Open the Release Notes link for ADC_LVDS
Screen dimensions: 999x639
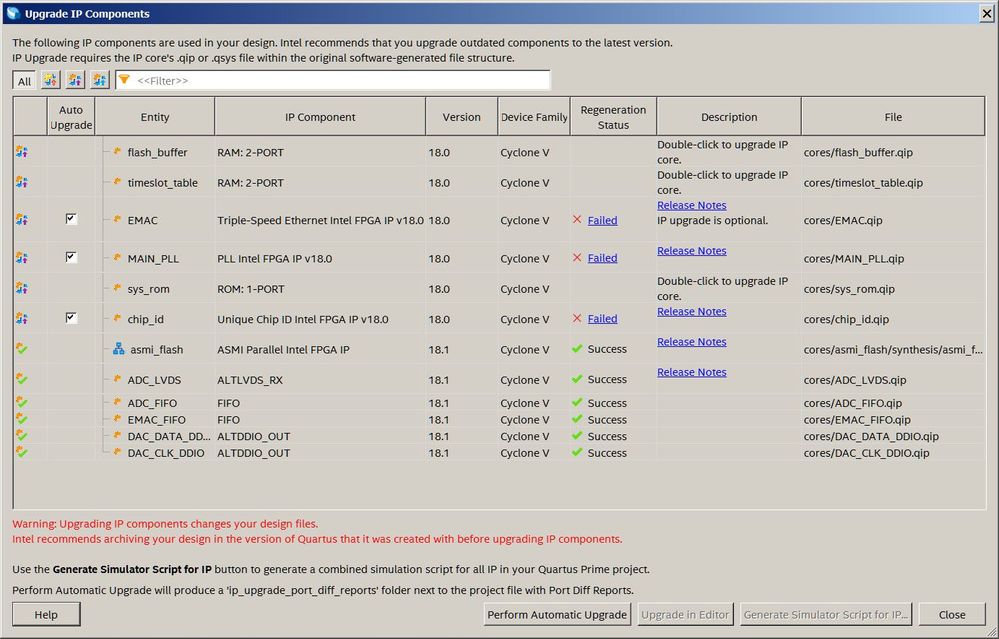point(691,372)
